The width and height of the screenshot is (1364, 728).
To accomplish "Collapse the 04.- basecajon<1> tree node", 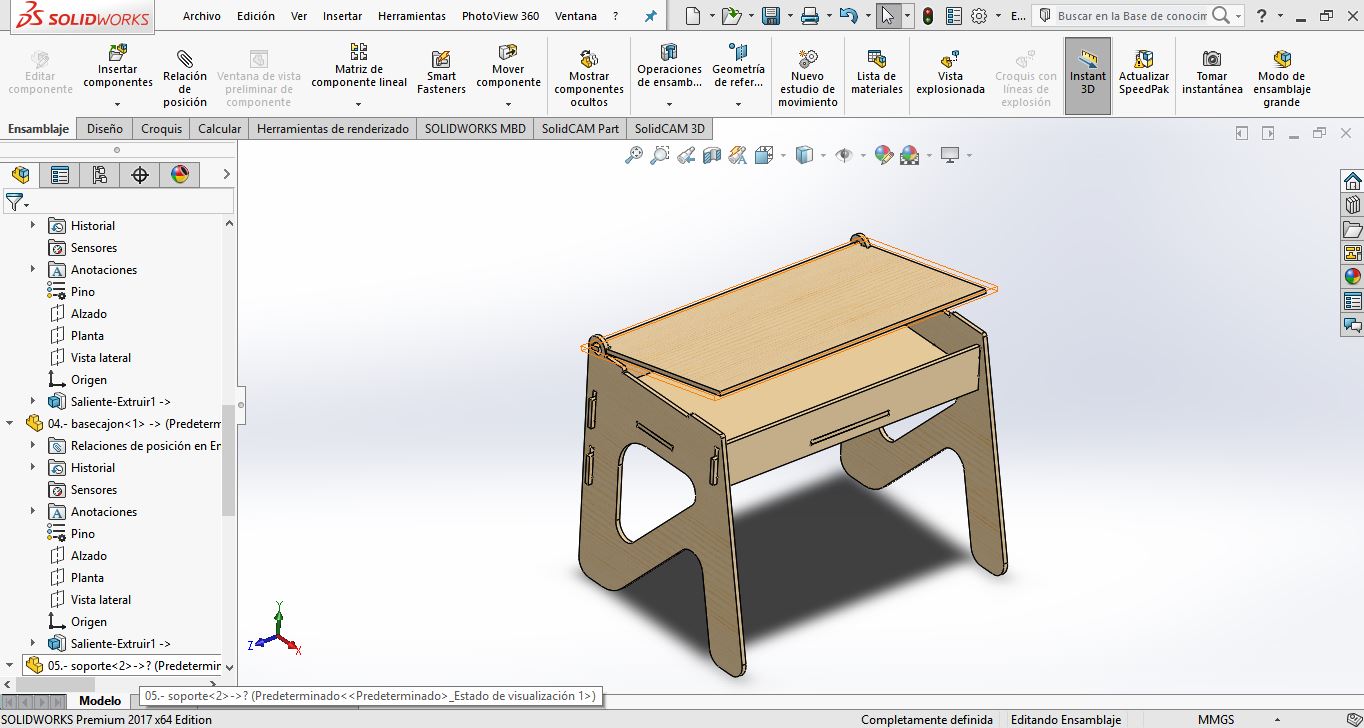I will 11,423.
